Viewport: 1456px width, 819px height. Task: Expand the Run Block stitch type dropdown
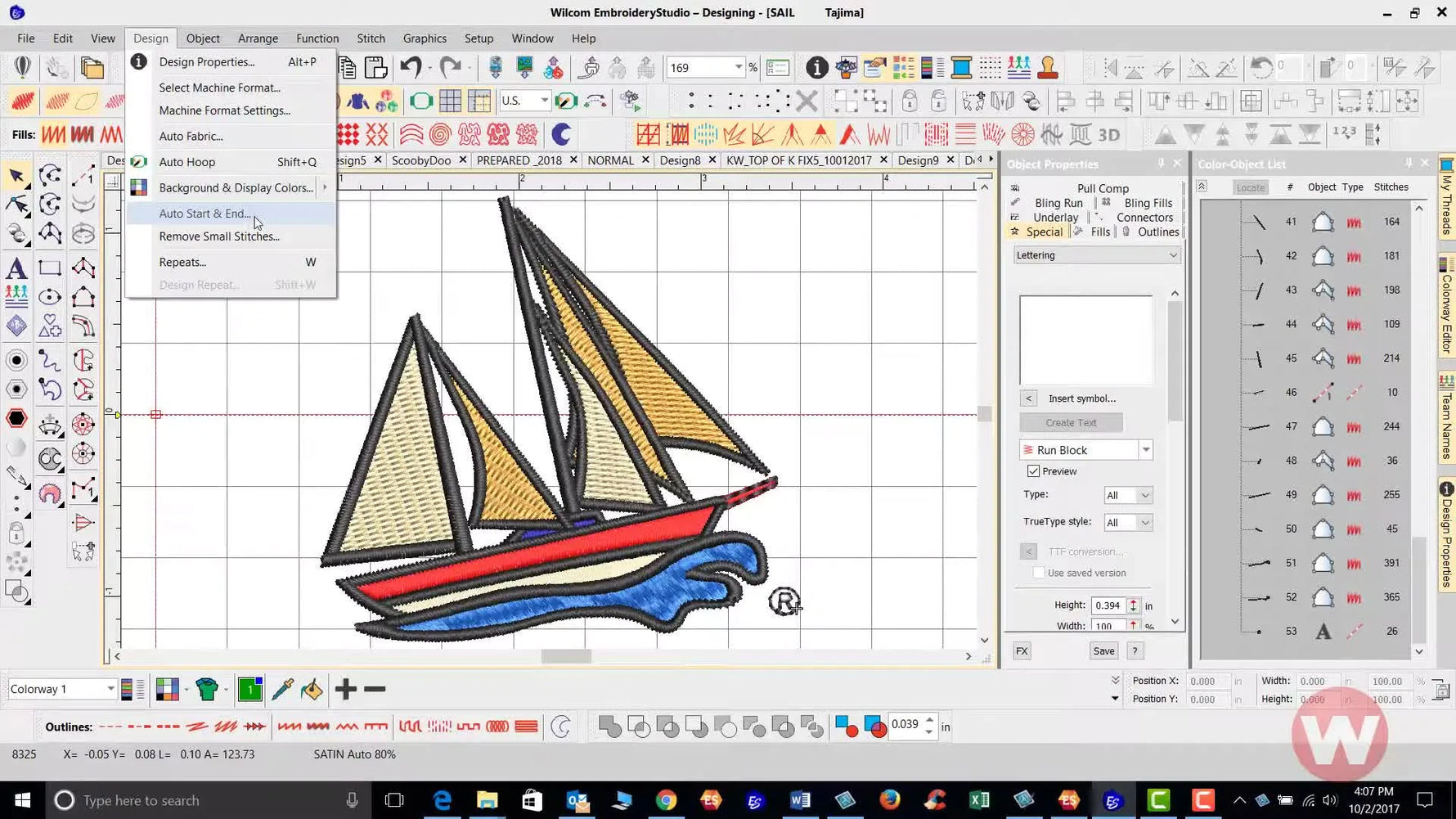(1146, 449)
